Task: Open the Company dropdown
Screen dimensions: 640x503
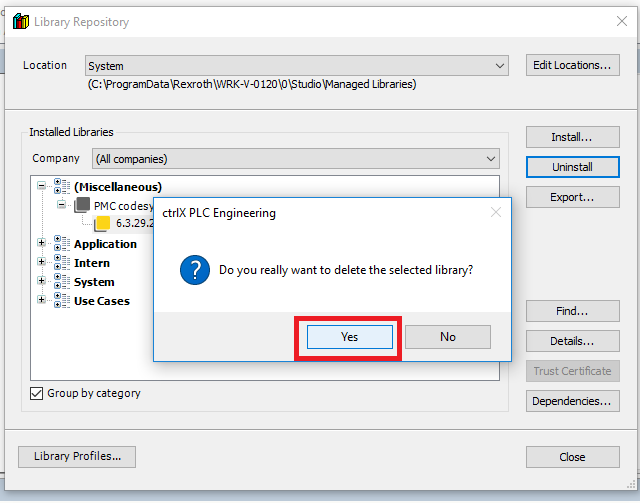Action: (x=490, y=158)
